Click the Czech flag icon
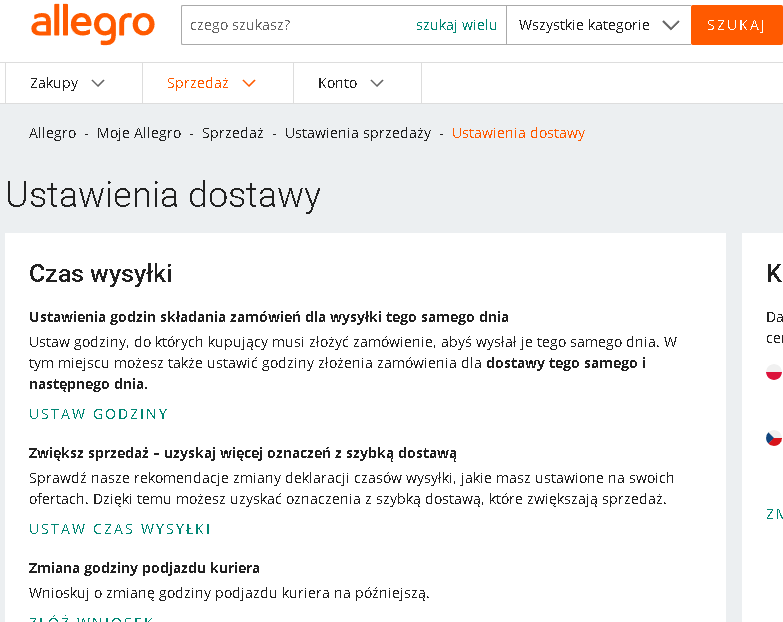Viewport: 783px width, 622px height. (775, 438)
